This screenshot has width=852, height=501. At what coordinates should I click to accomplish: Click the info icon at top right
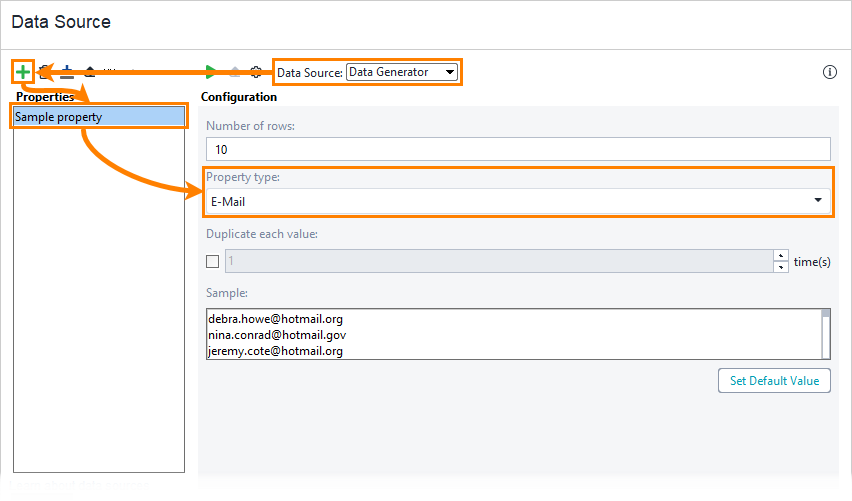tap(829, 72)
